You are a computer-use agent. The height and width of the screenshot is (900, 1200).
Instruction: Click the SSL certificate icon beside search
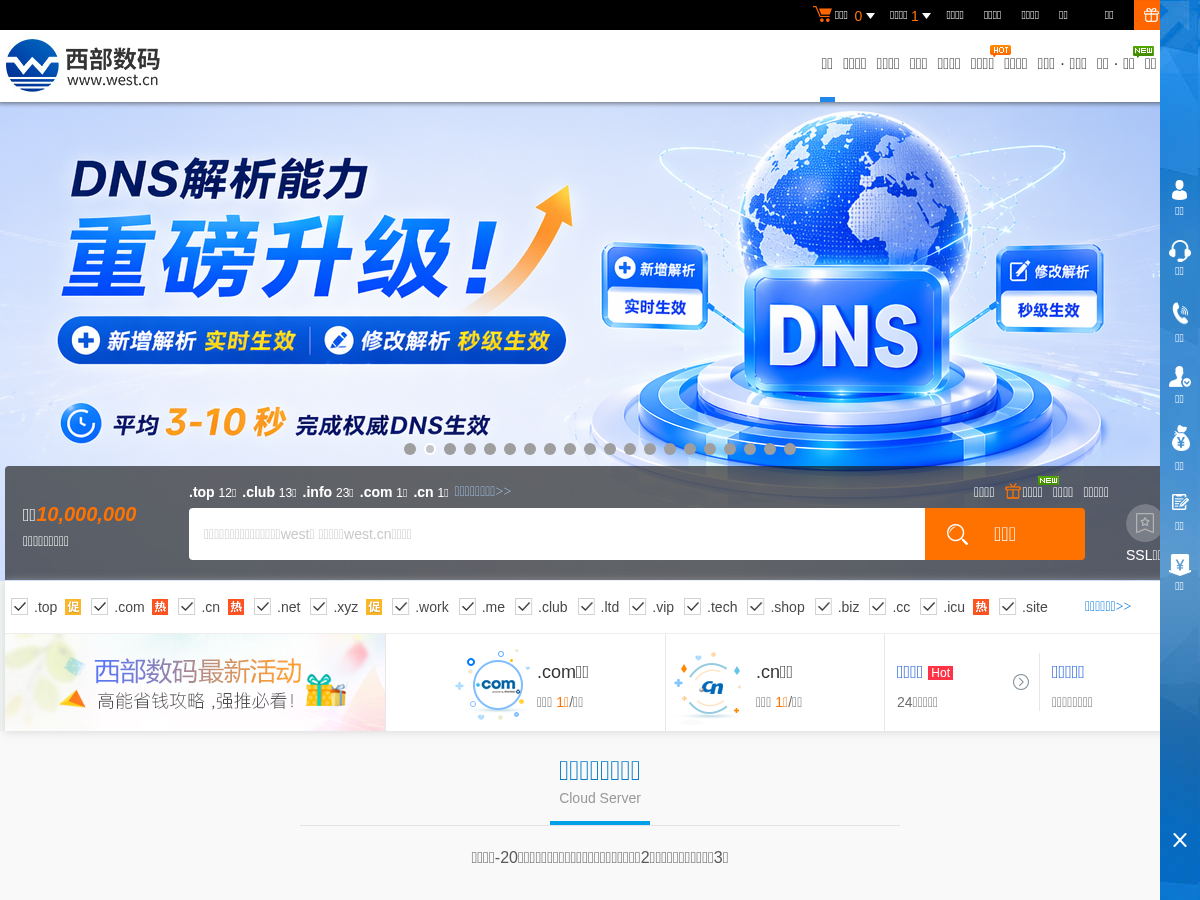point(1143,523)
